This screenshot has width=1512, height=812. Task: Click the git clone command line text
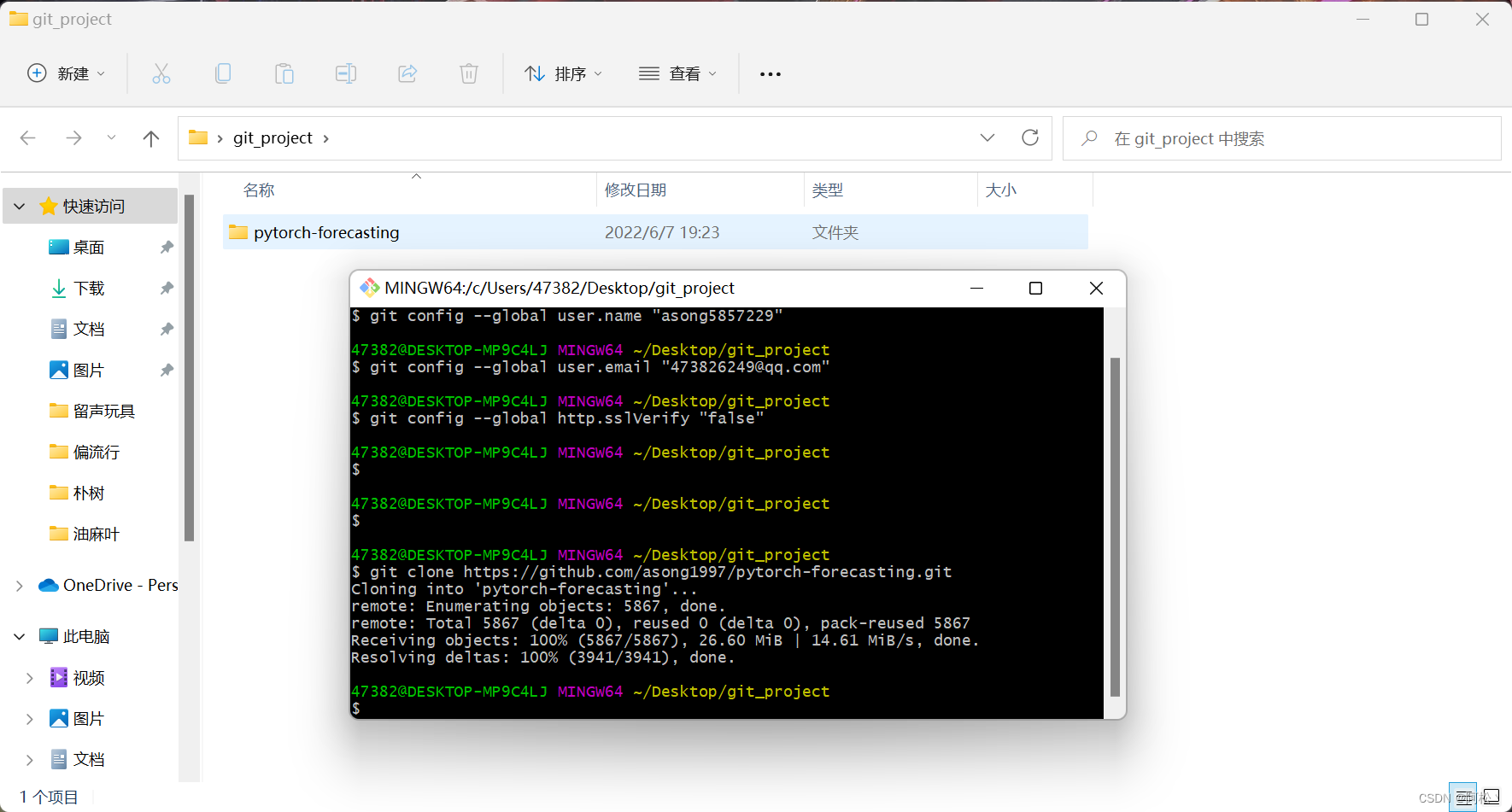[x=660, y=572]
